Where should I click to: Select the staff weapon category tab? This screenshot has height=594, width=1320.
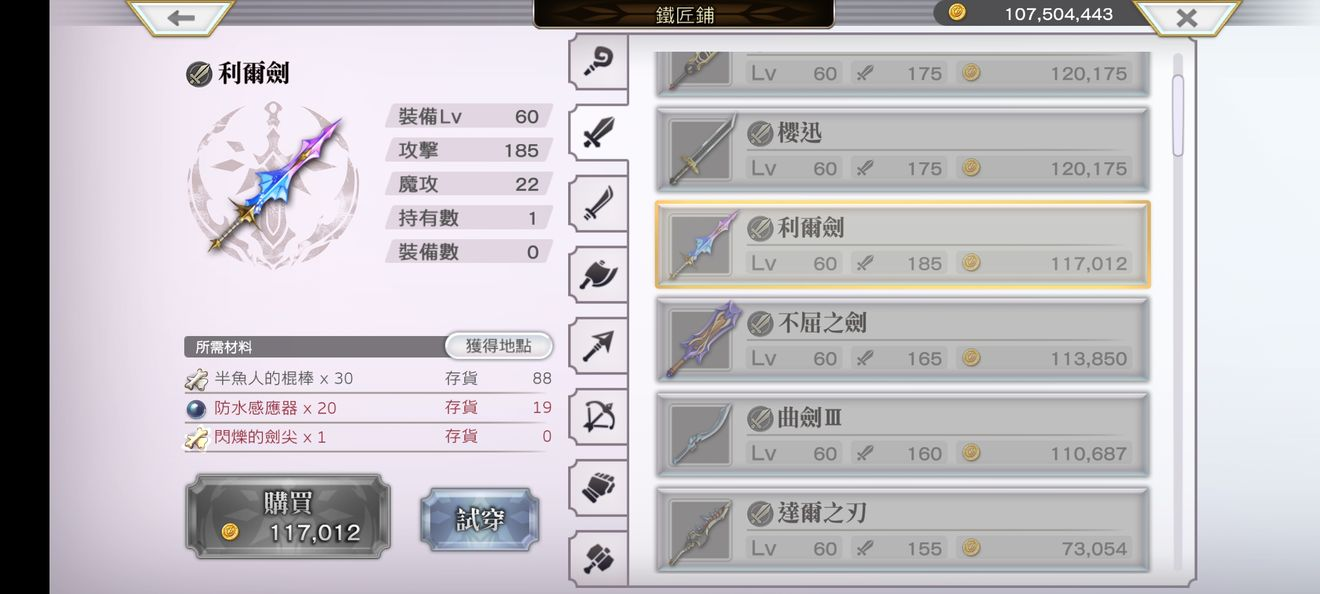(x=598, y=61)
